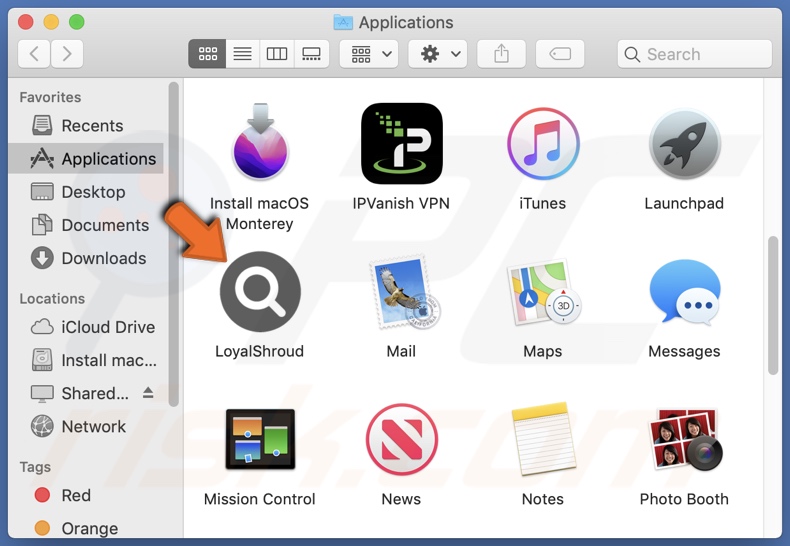Viewport: 790px width, 546px height.
Task: Switch to icon view
Action: (207, 53)
